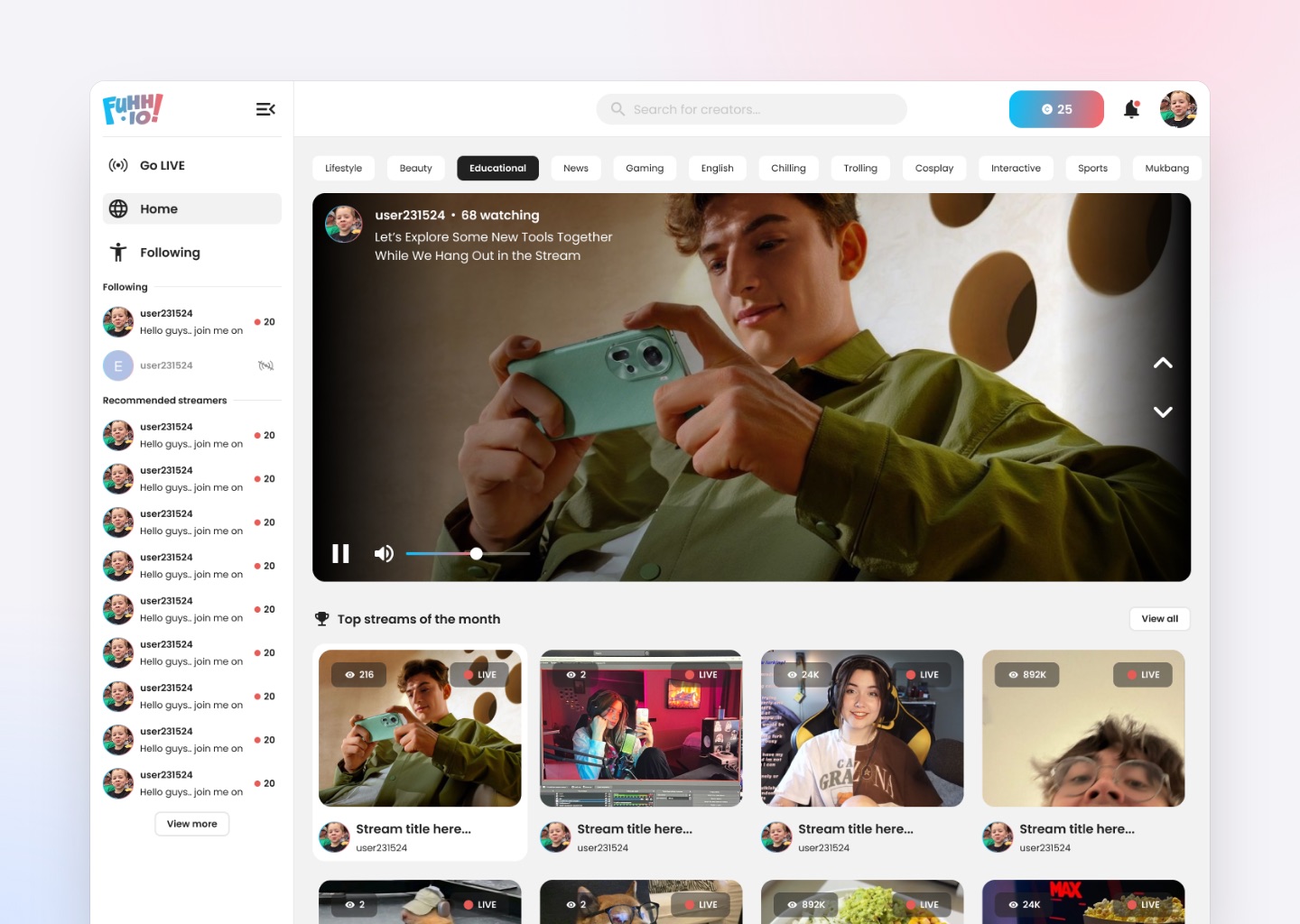Click the offline icon beside greyed user231524
This screenshot has width=1300, height=924.
265,365
